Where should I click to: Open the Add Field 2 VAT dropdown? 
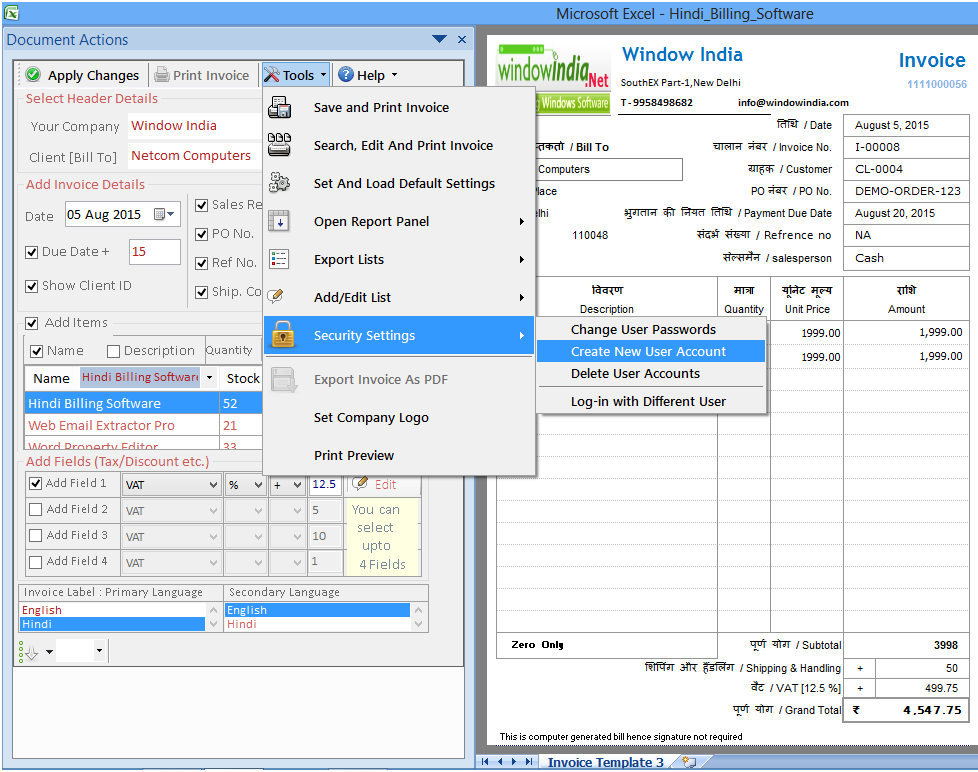(x=213, y=511)
